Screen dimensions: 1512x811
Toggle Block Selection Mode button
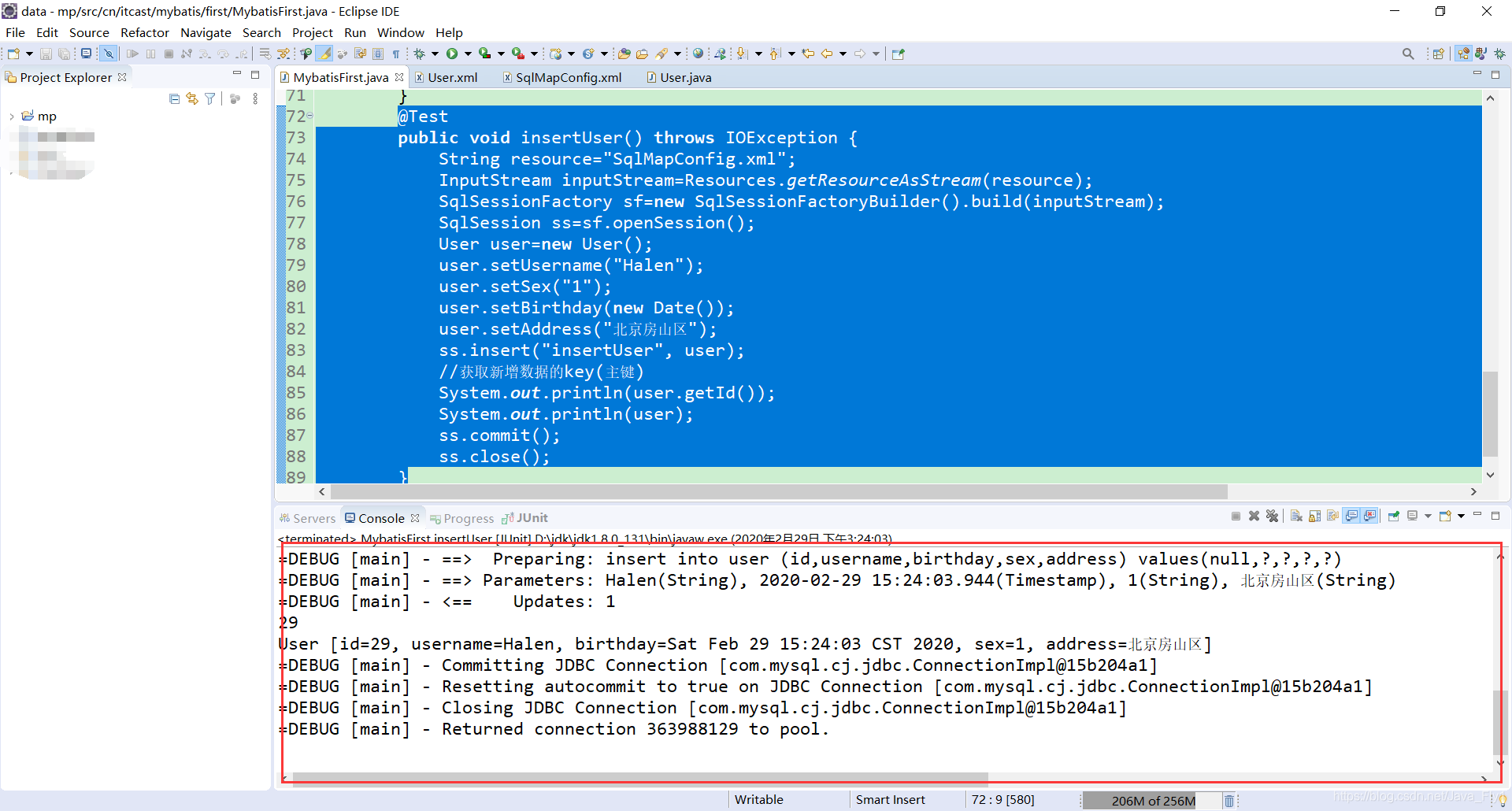point(378,54)
